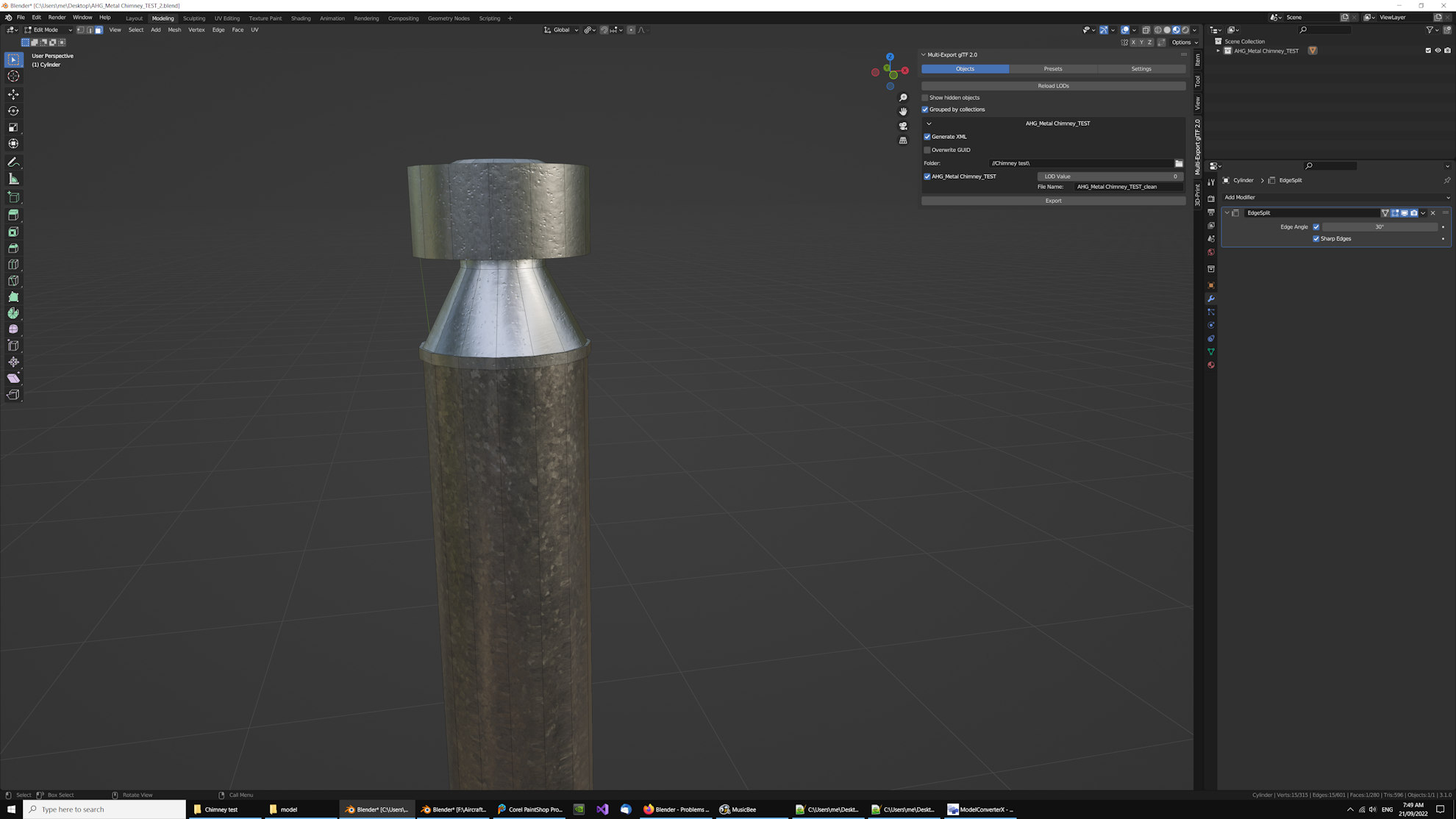Choose the Shrink/Fatten tool
The width and height of the screenshot is (1456, 819).
click(13, 362)
